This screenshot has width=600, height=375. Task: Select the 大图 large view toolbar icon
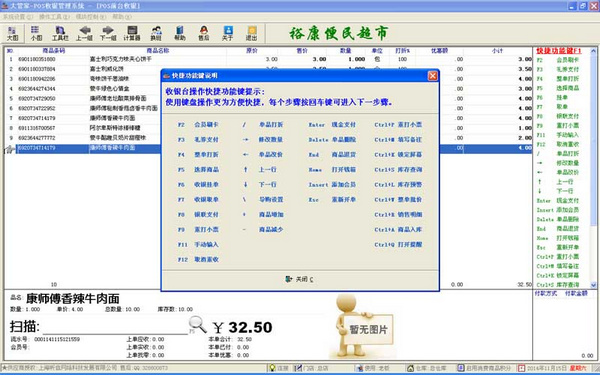tap(12, 33)
